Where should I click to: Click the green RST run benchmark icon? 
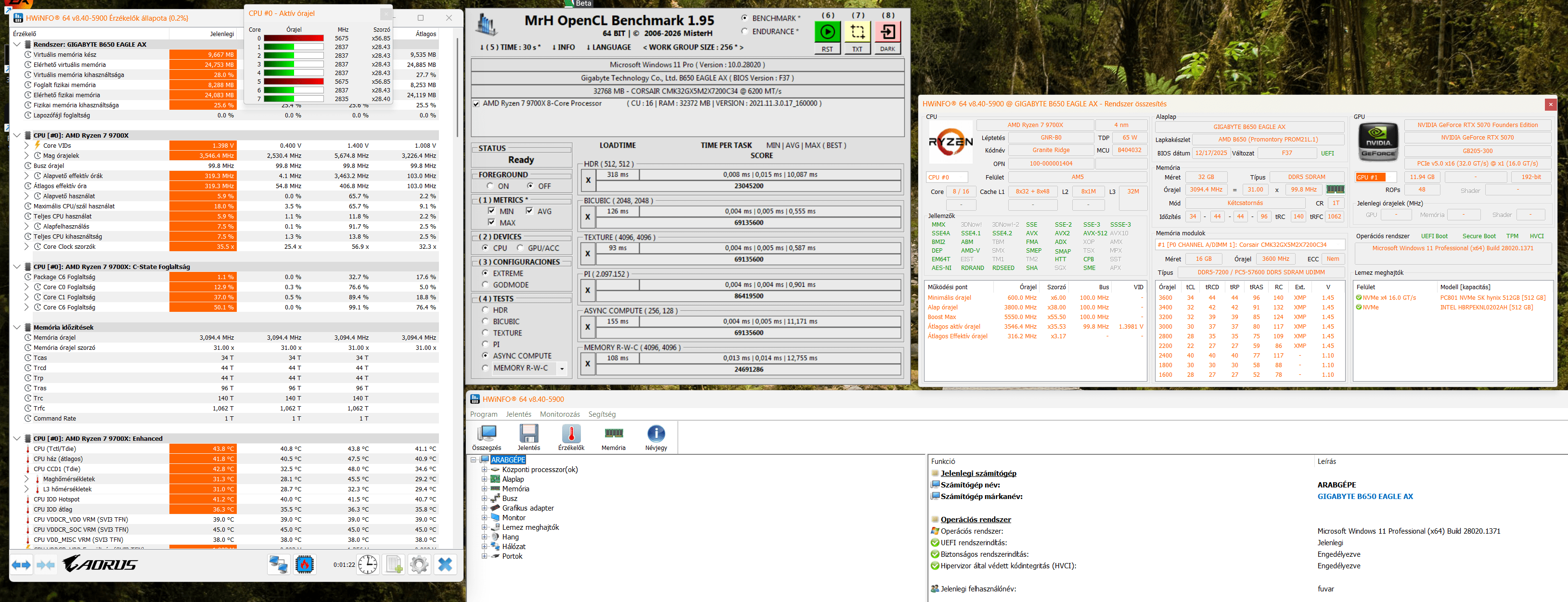(827, 32)
